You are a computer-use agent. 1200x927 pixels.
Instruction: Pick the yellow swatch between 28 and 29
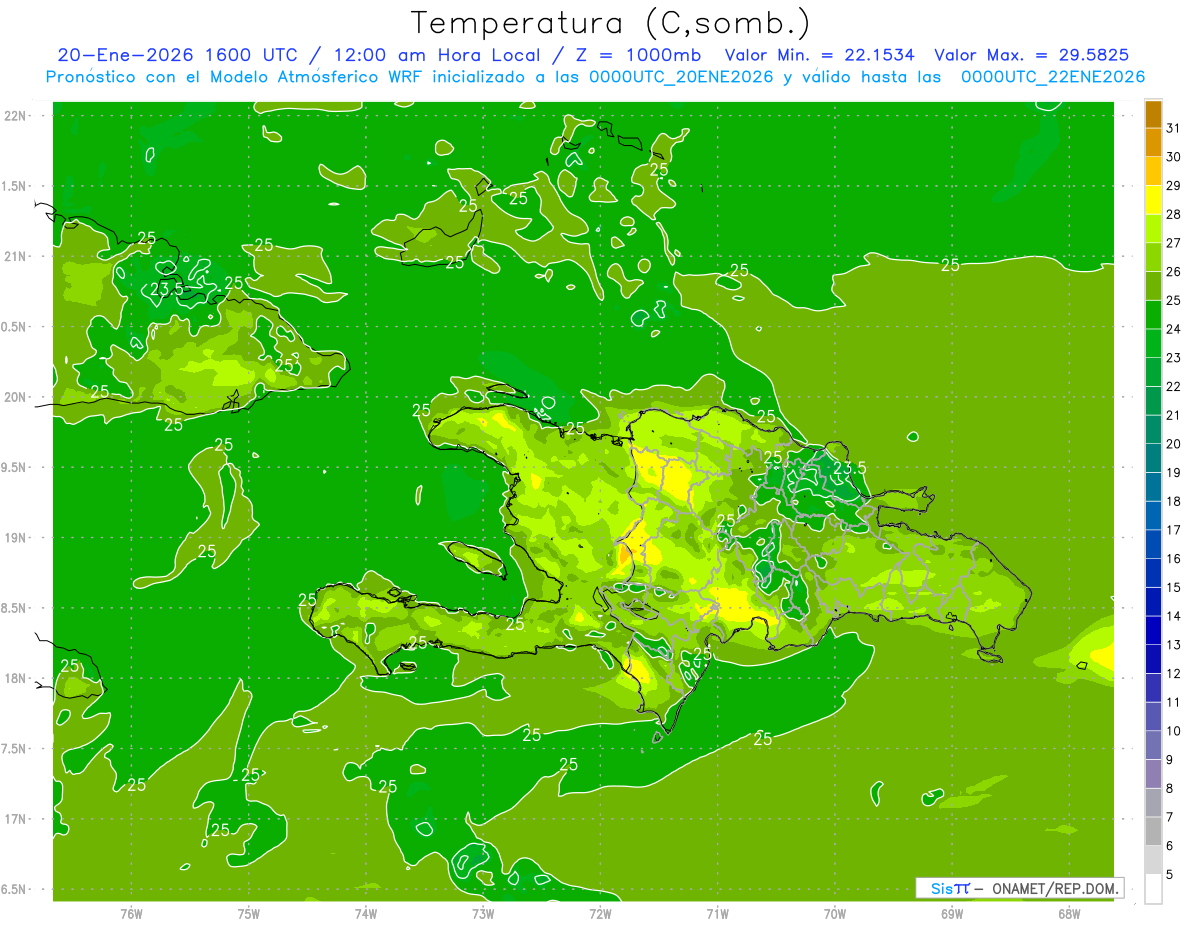pos(1153,200)
